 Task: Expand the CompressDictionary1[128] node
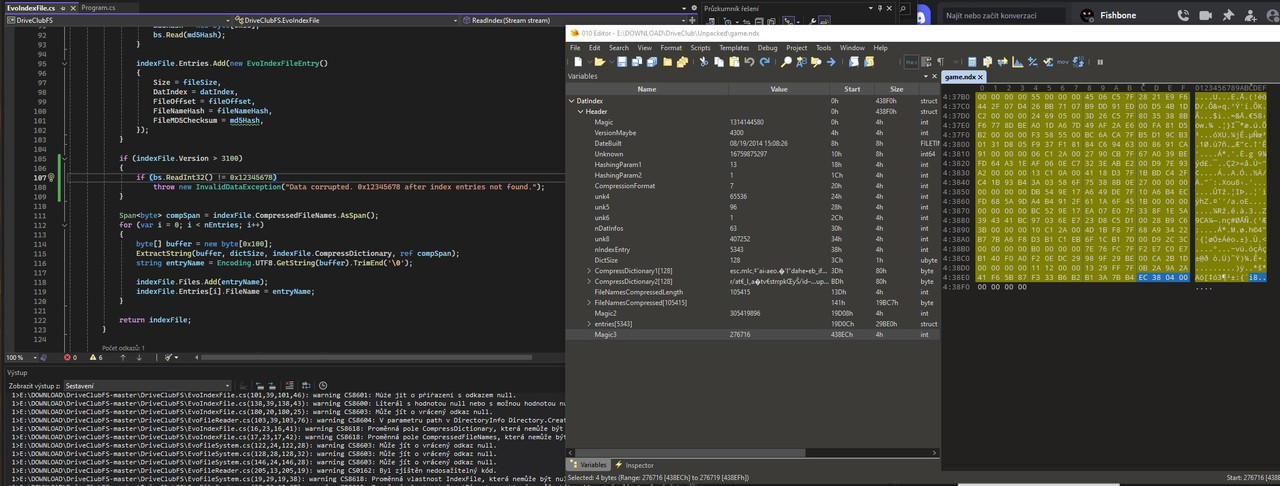(589, 271)
